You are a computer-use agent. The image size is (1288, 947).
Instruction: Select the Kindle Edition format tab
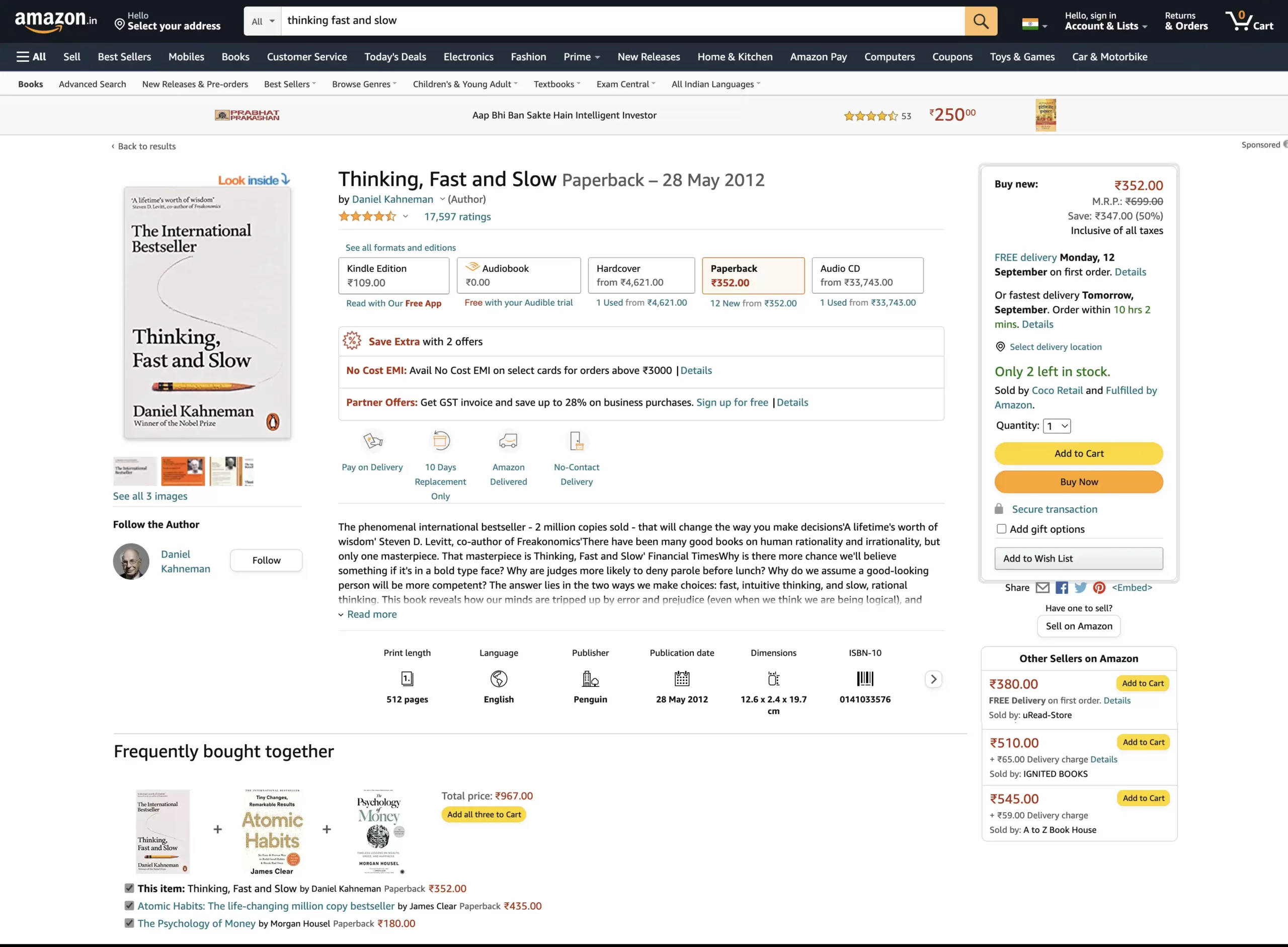[x=393, y=276]
